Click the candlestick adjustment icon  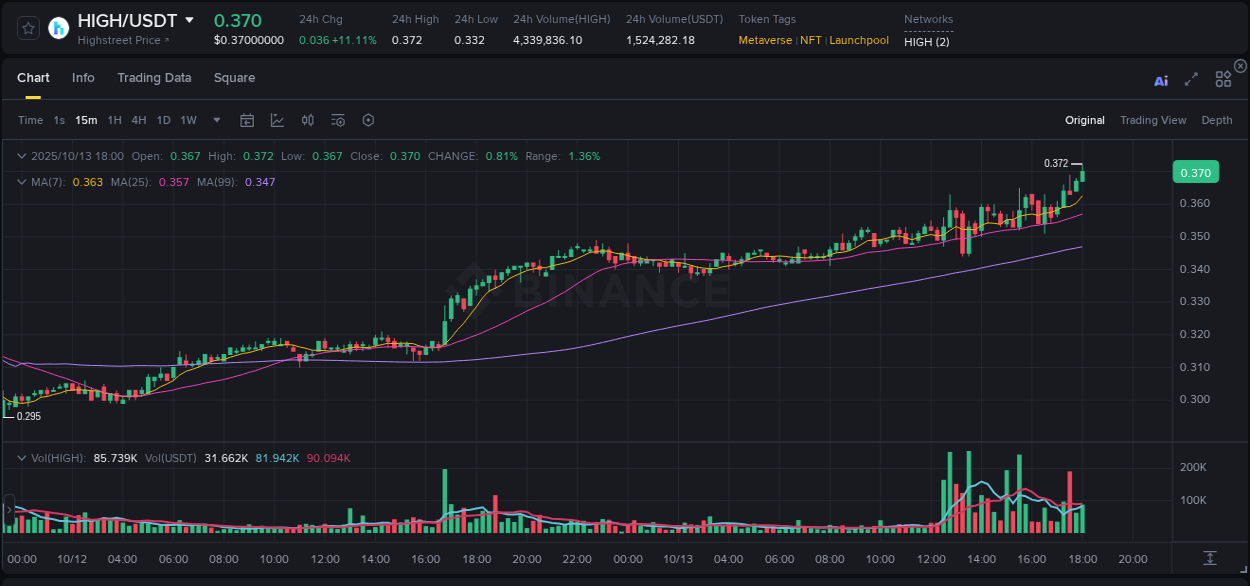(307, 119)
